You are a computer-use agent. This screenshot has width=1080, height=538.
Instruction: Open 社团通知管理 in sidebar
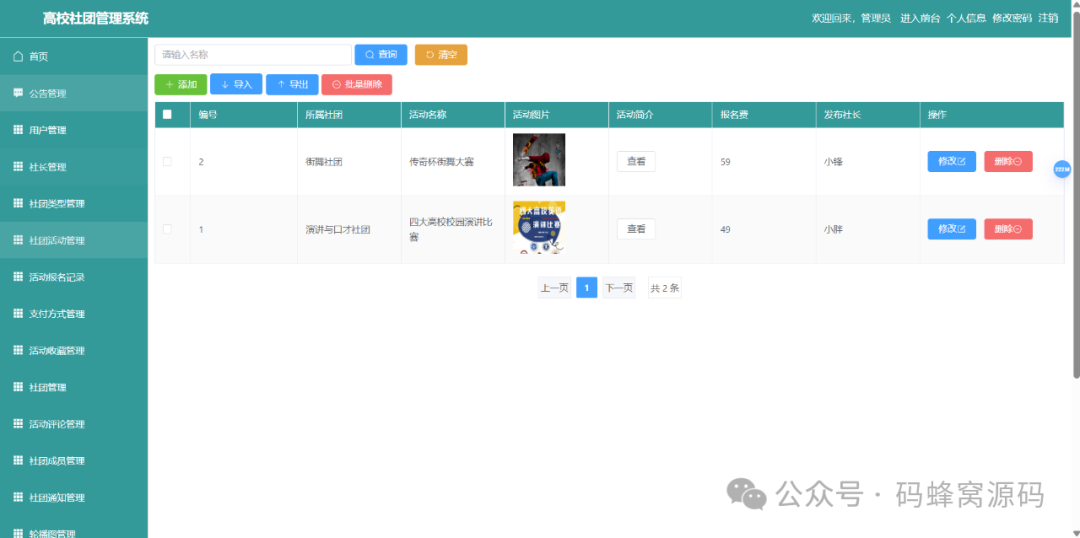click(x=74, y=497)
